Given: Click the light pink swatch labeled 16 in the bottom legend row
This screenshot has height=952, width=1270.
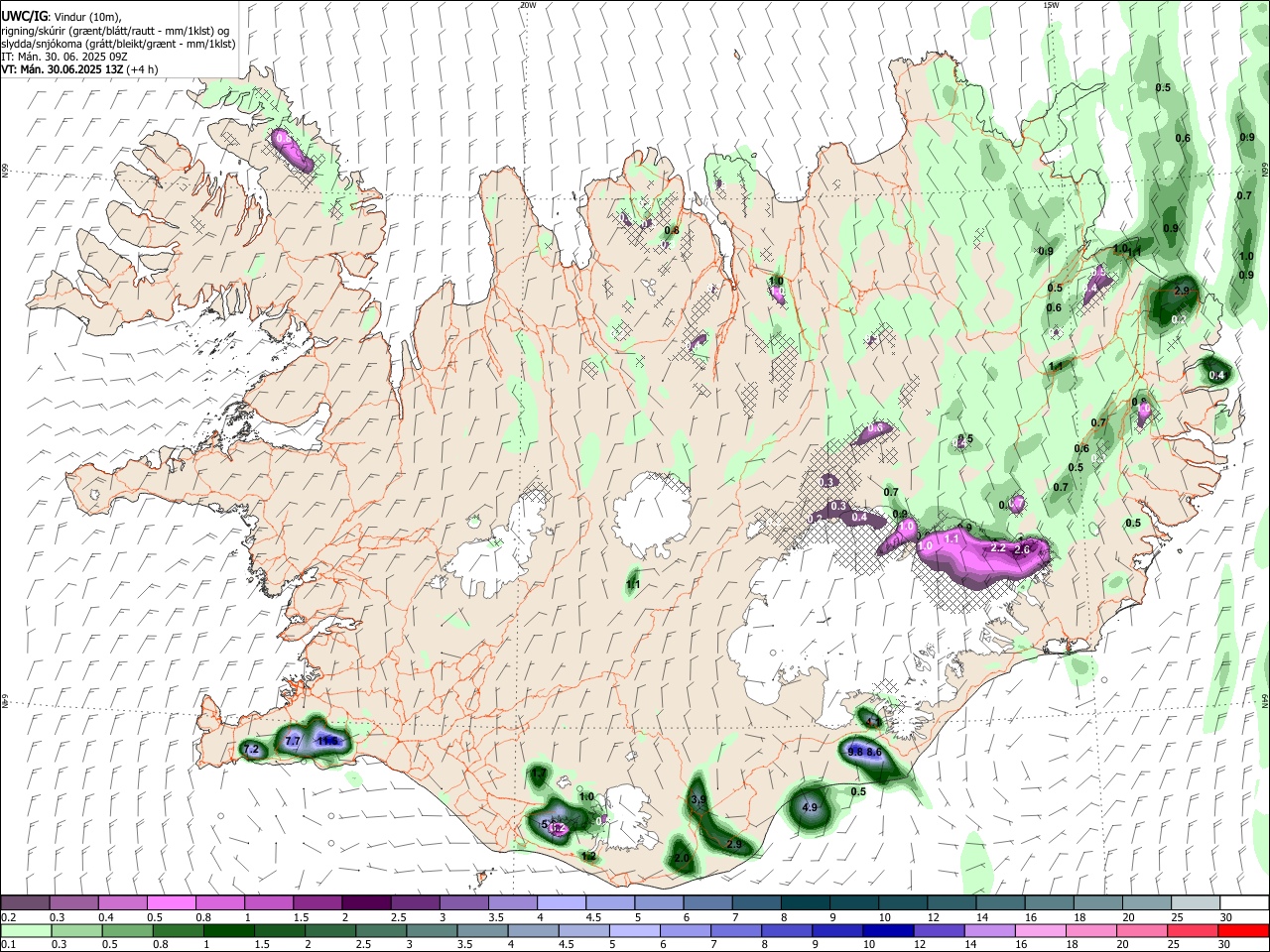Looking at the screenshot, I should coord(1039,930).
